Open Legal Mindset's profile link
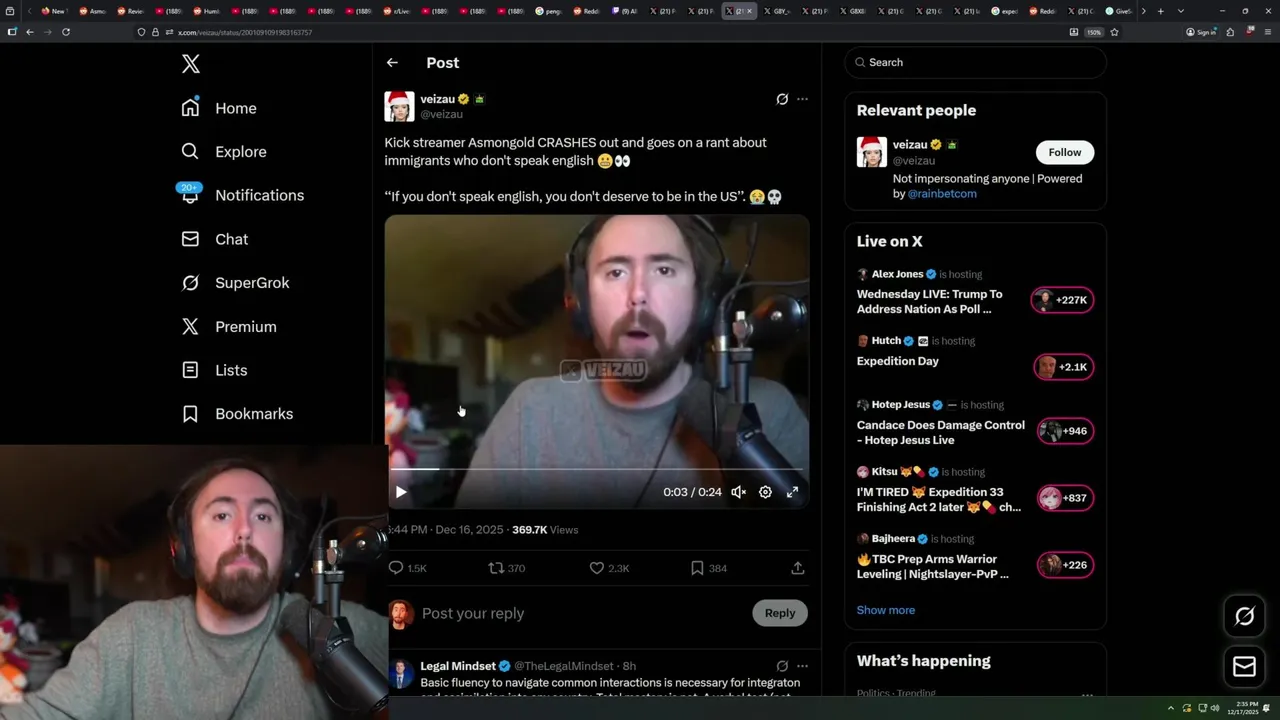 (458, 666)
